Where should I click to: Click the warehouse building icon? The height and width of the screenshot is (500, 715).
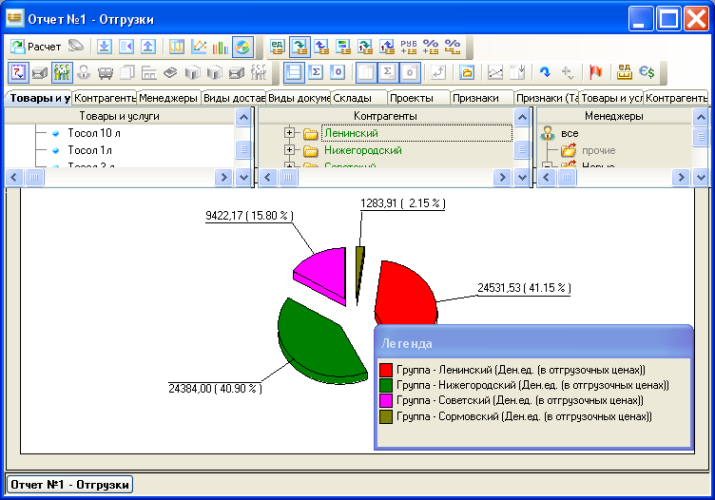[x=149, y=72]
